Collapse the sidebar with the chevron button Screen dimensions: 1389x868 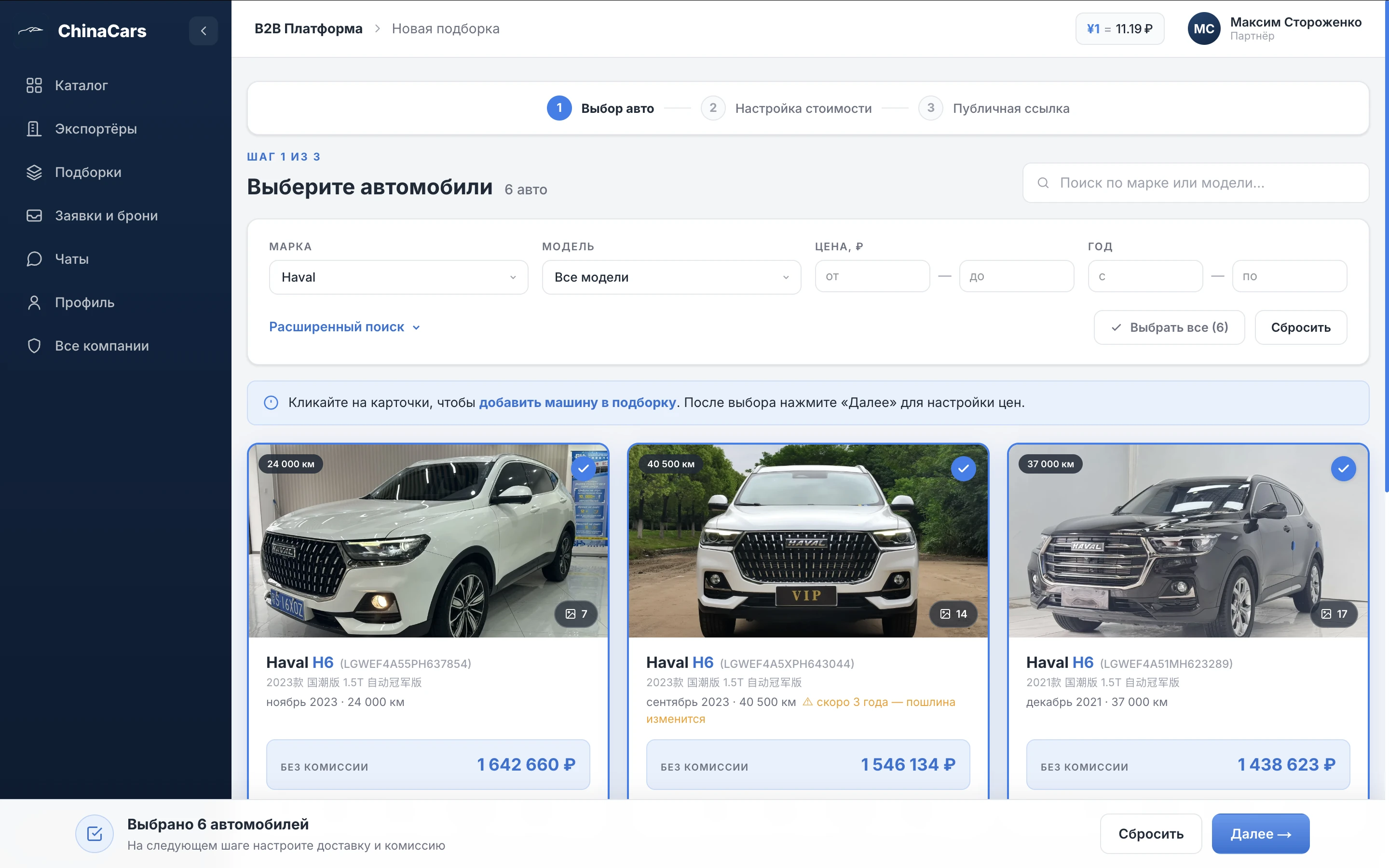203,30
